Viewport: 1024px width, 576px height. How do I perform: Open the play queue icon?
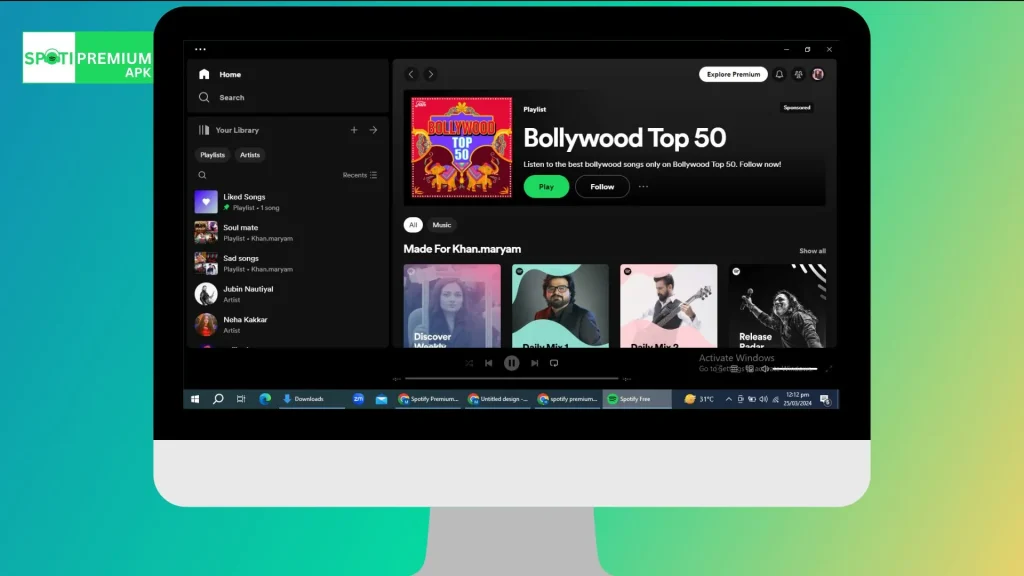[735, 369]
